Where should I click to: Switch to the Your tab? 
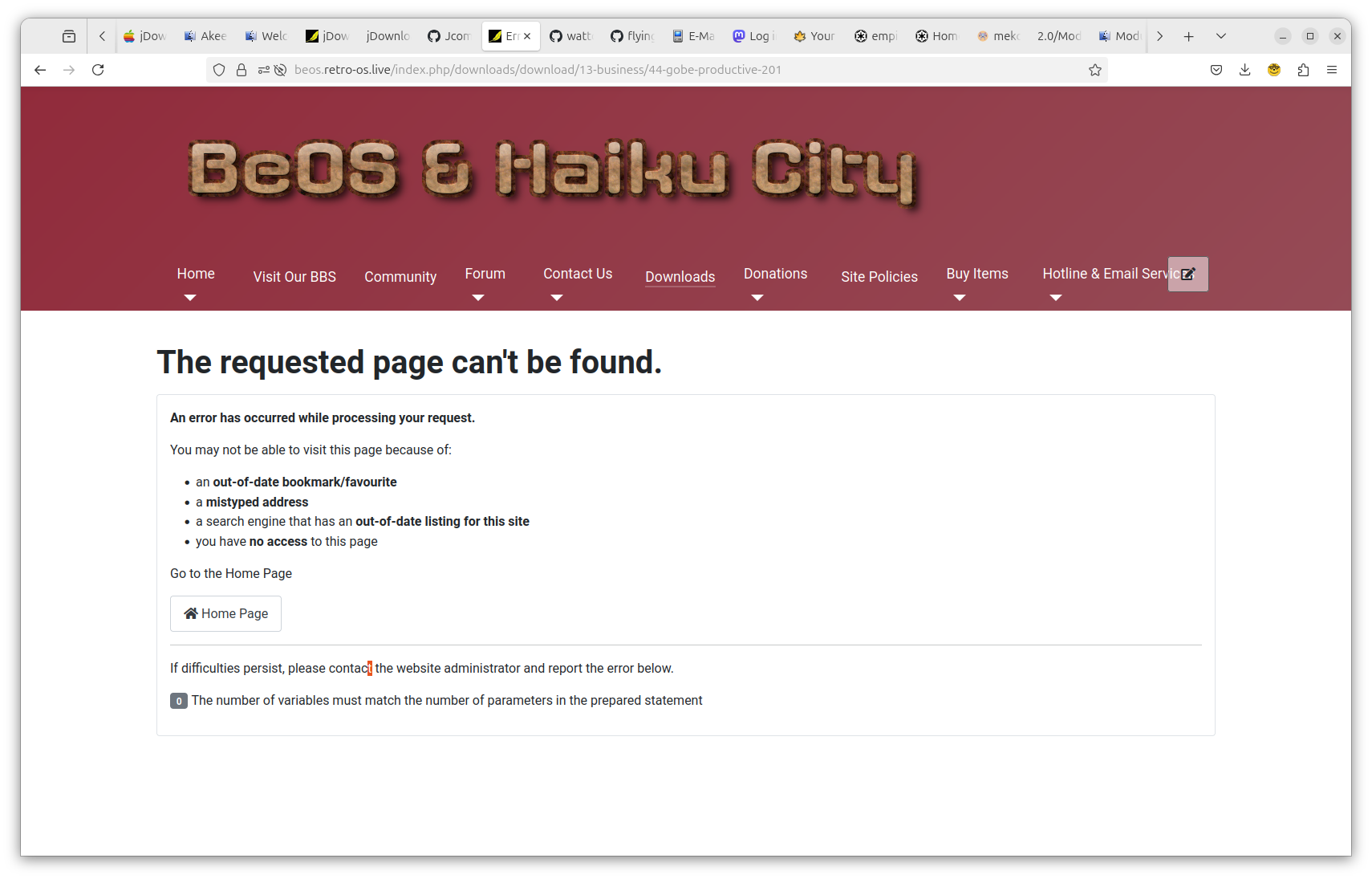[815, 36]
